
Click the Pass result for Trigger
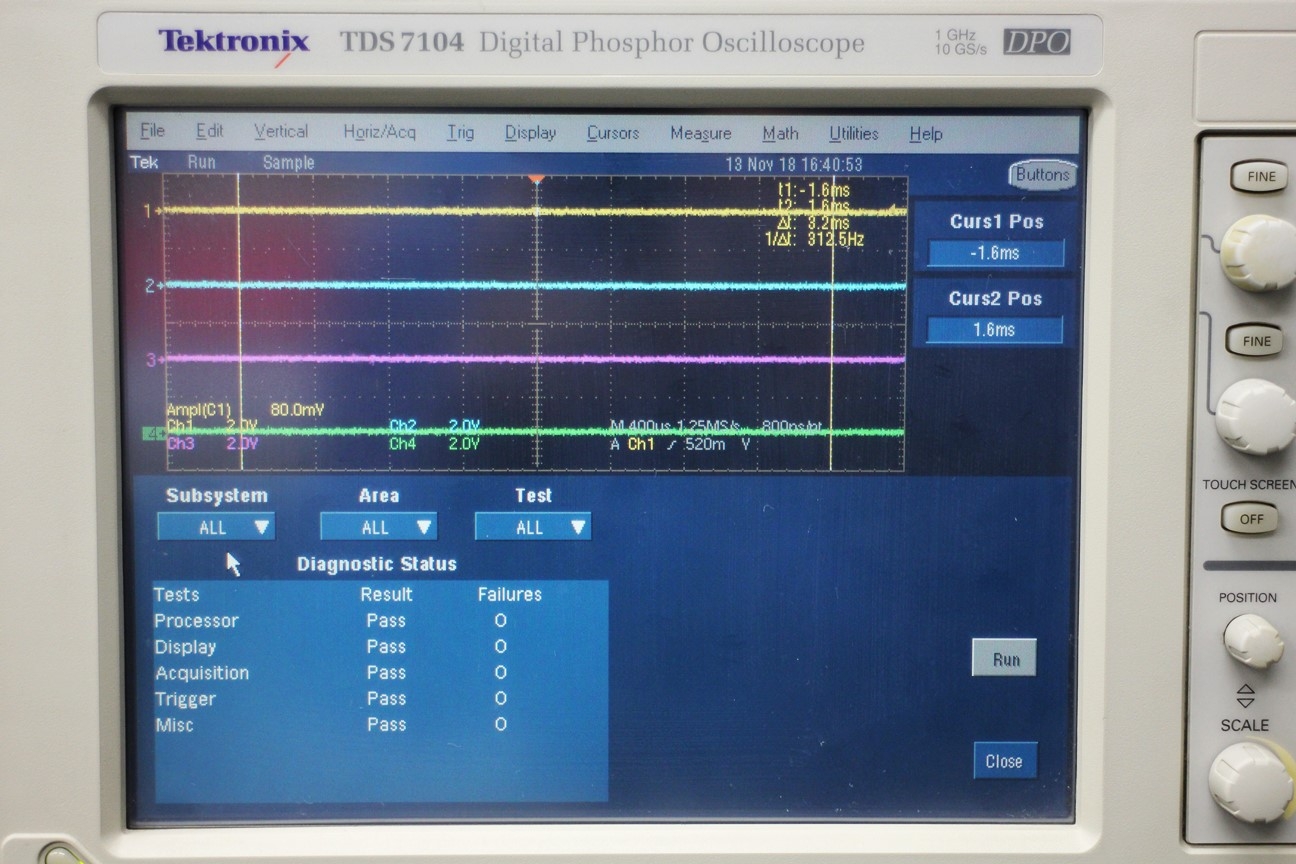pyautogui.click(x=386, y=699)
